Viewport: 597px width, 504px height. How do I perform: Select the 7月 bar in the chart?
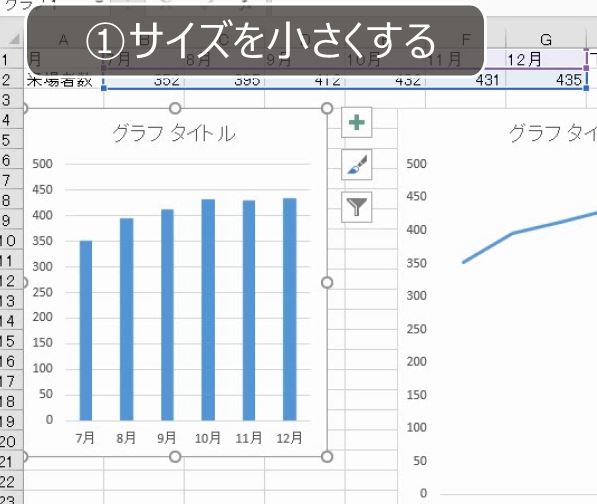coord(86,330)
